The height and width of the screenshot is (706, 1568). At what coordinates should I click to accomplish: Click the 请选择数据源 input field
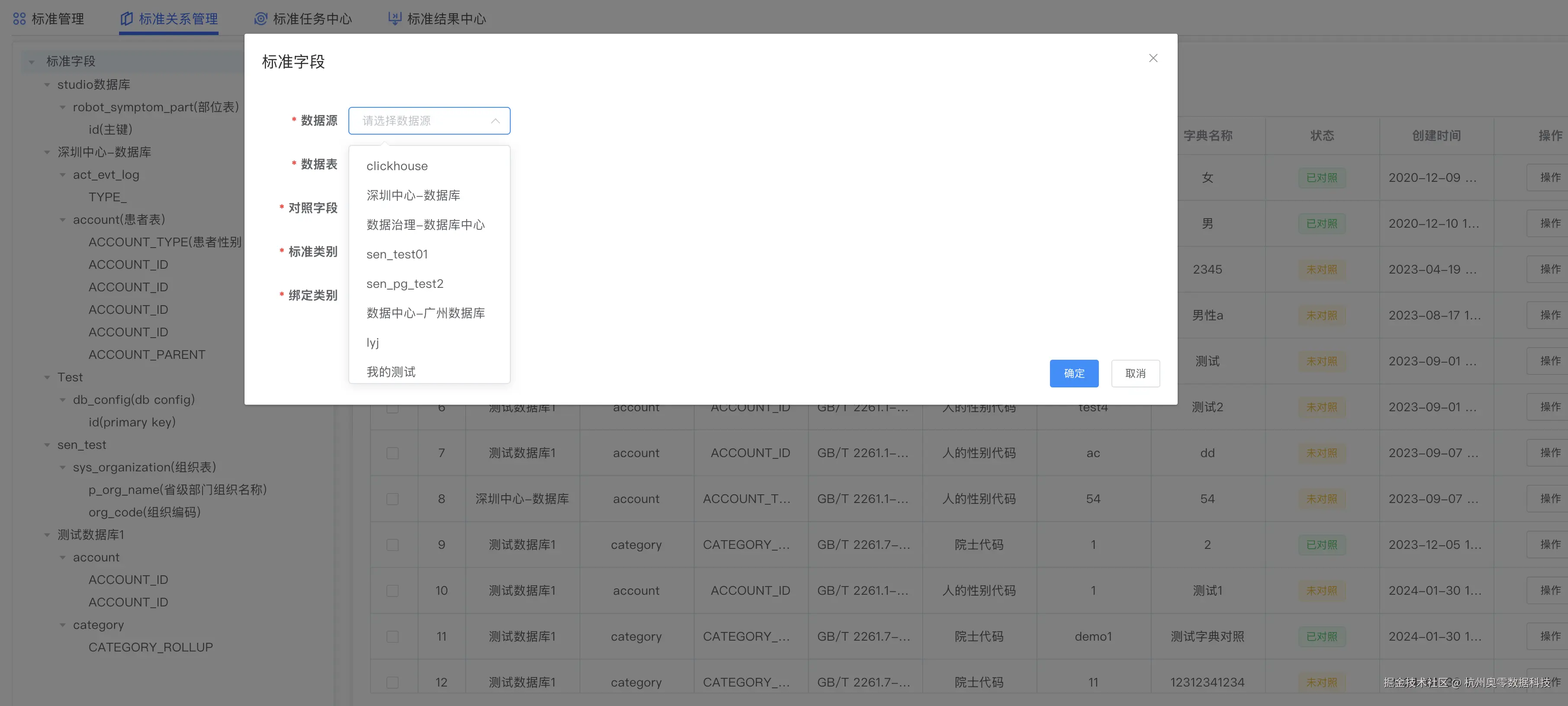click(420, 121)
